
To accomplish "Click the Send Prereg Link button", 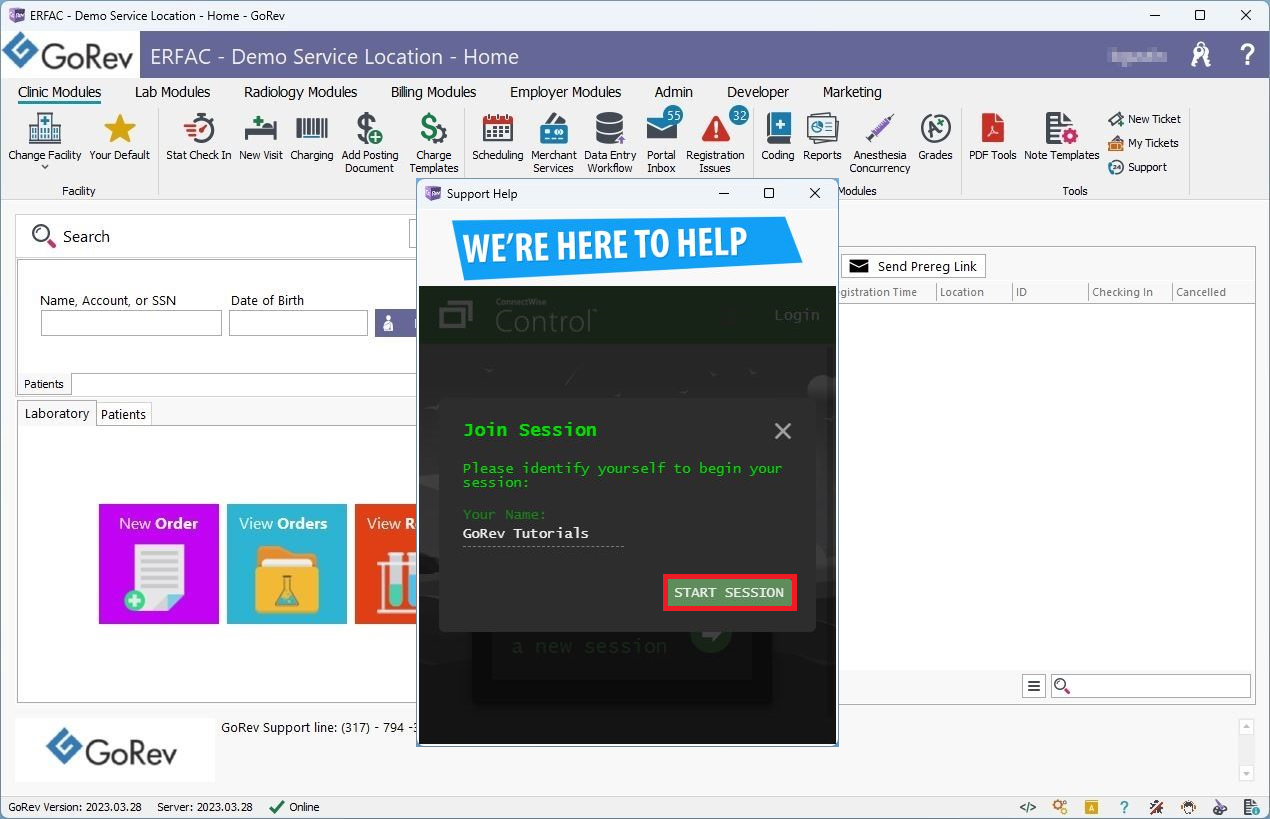I will coord(913,266).
